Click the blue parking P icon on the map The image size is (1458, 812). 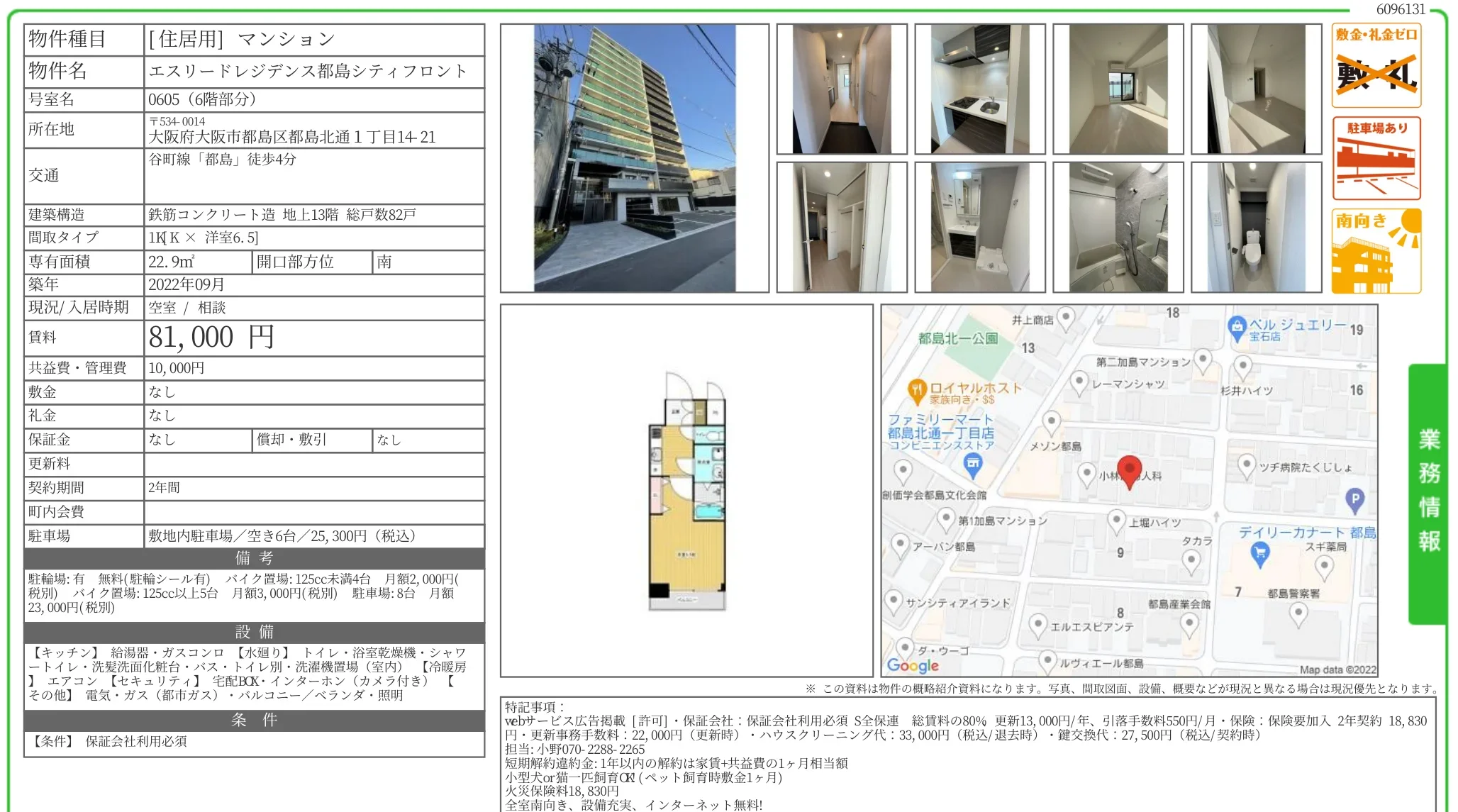1354,500
